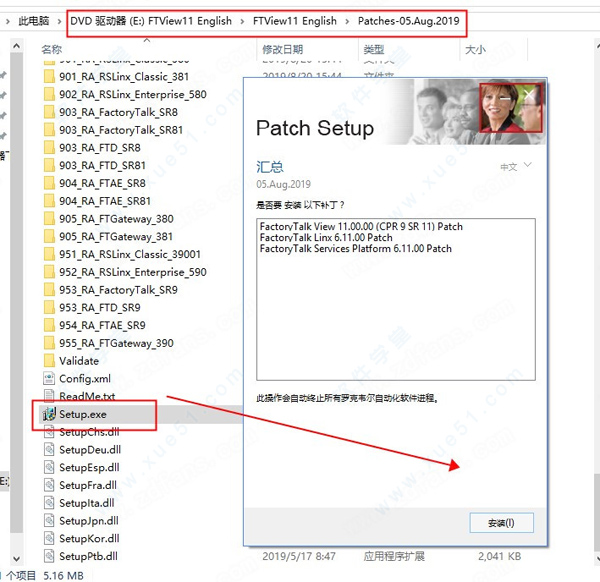This screenshot has width=600, height=582.
Task: Sort by 名称 column header
Action: pos(52,49)
